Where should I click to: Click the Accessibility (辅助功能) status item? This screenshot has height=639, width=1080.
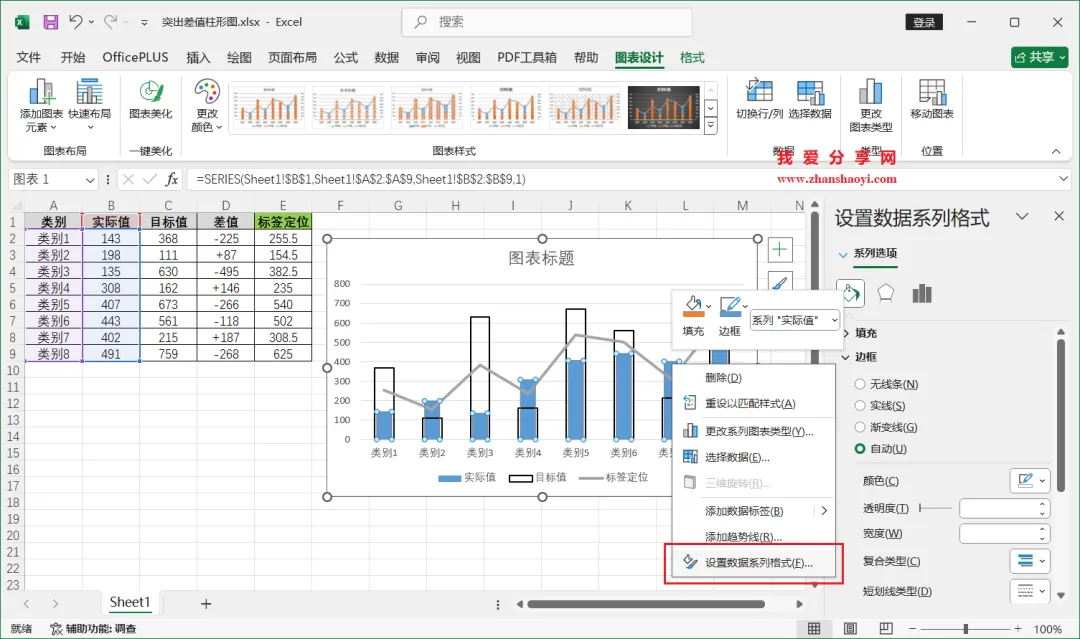93,629
